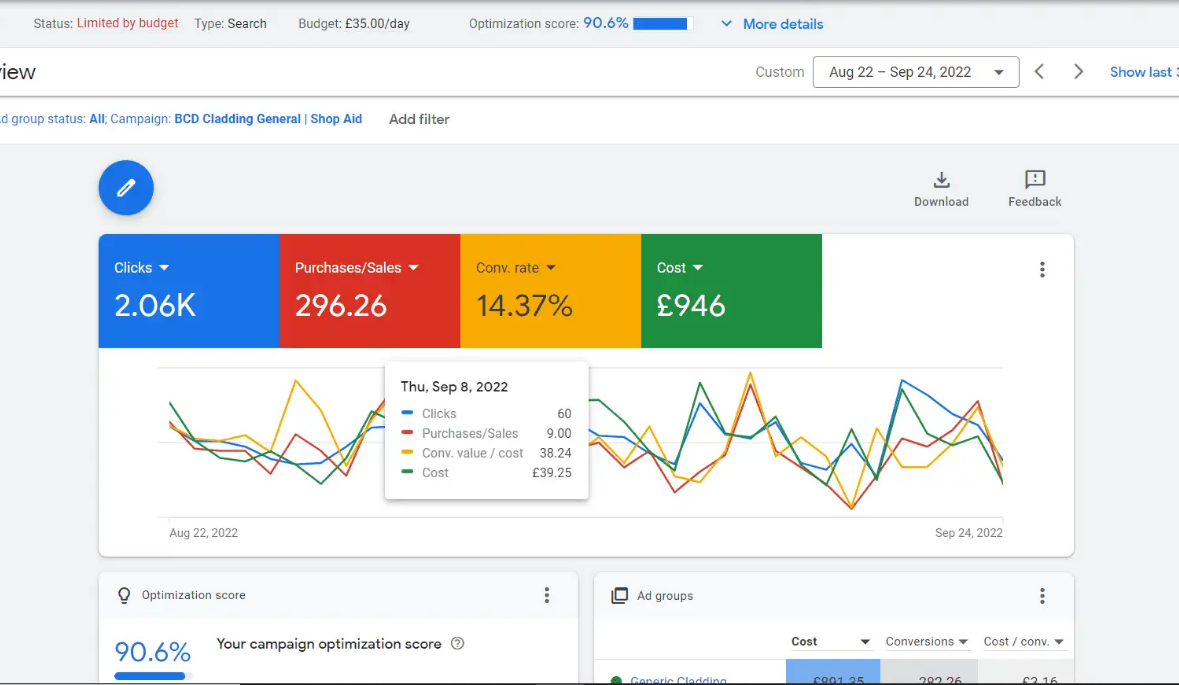Screen dimensions: 1179x685
Task: Click the Custom date range label
Action: click(780, 72)
